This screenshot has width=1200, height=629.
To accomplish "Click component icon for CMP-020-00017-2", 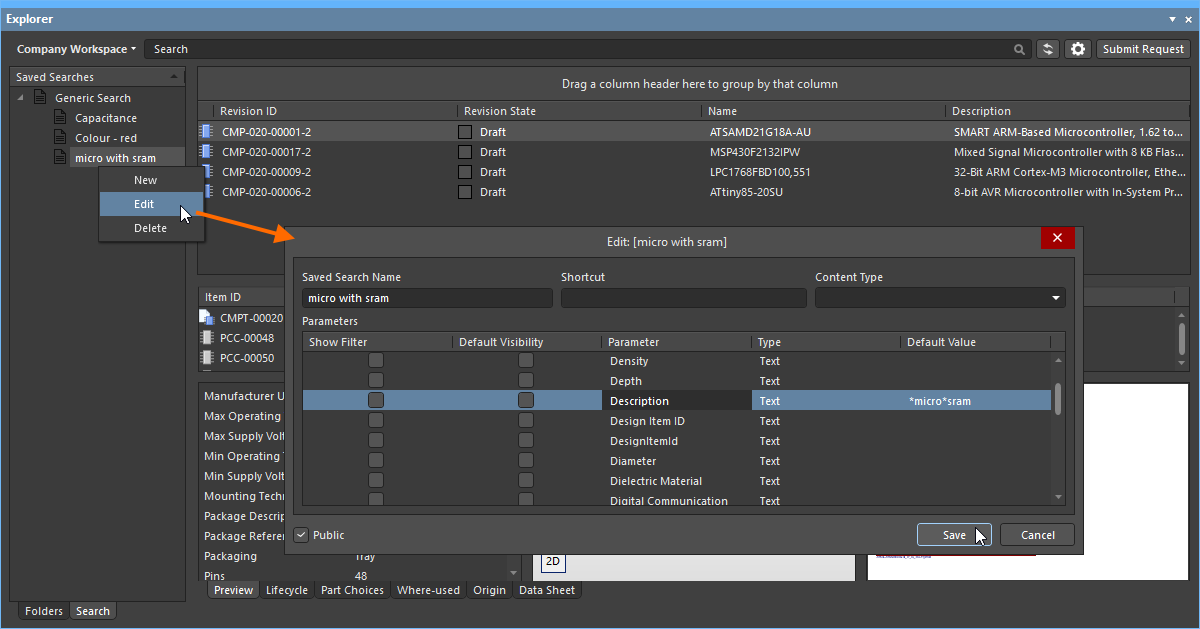I will 207,152.
